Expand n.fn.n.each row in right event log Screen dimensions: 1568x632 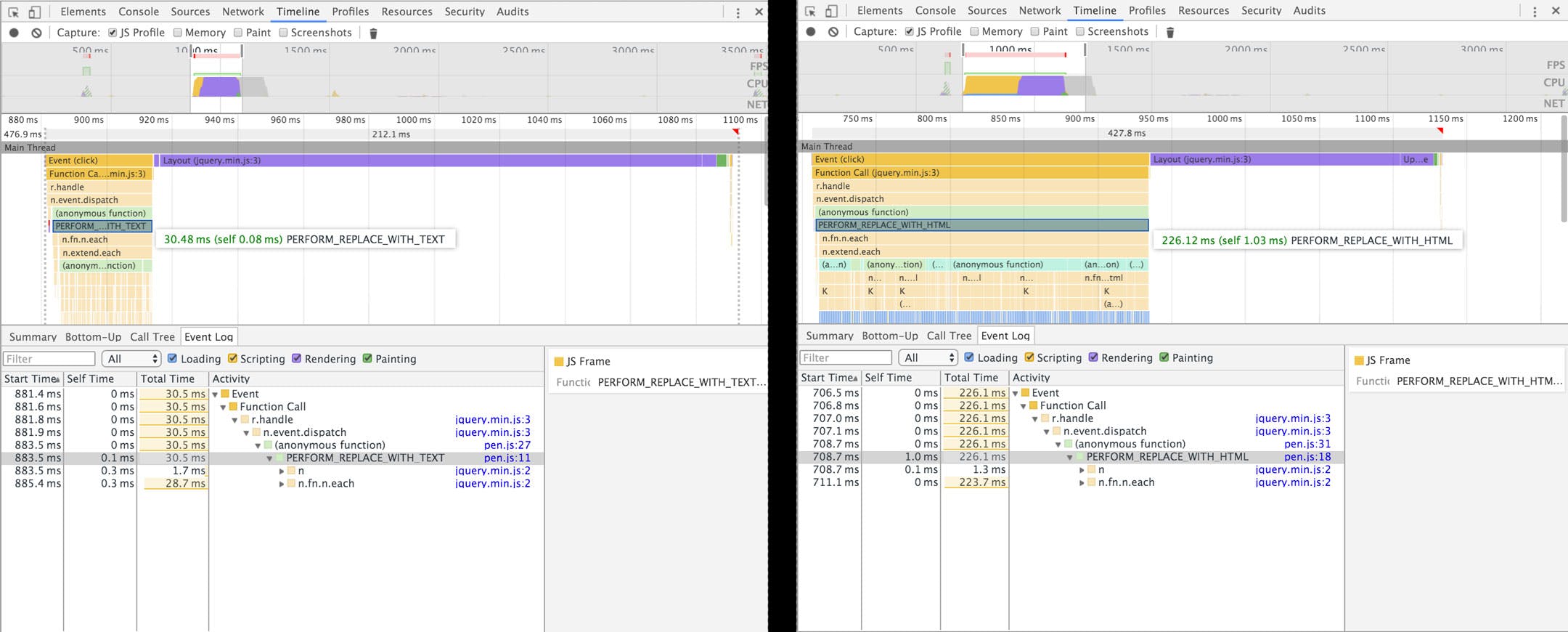[1082, 483]
